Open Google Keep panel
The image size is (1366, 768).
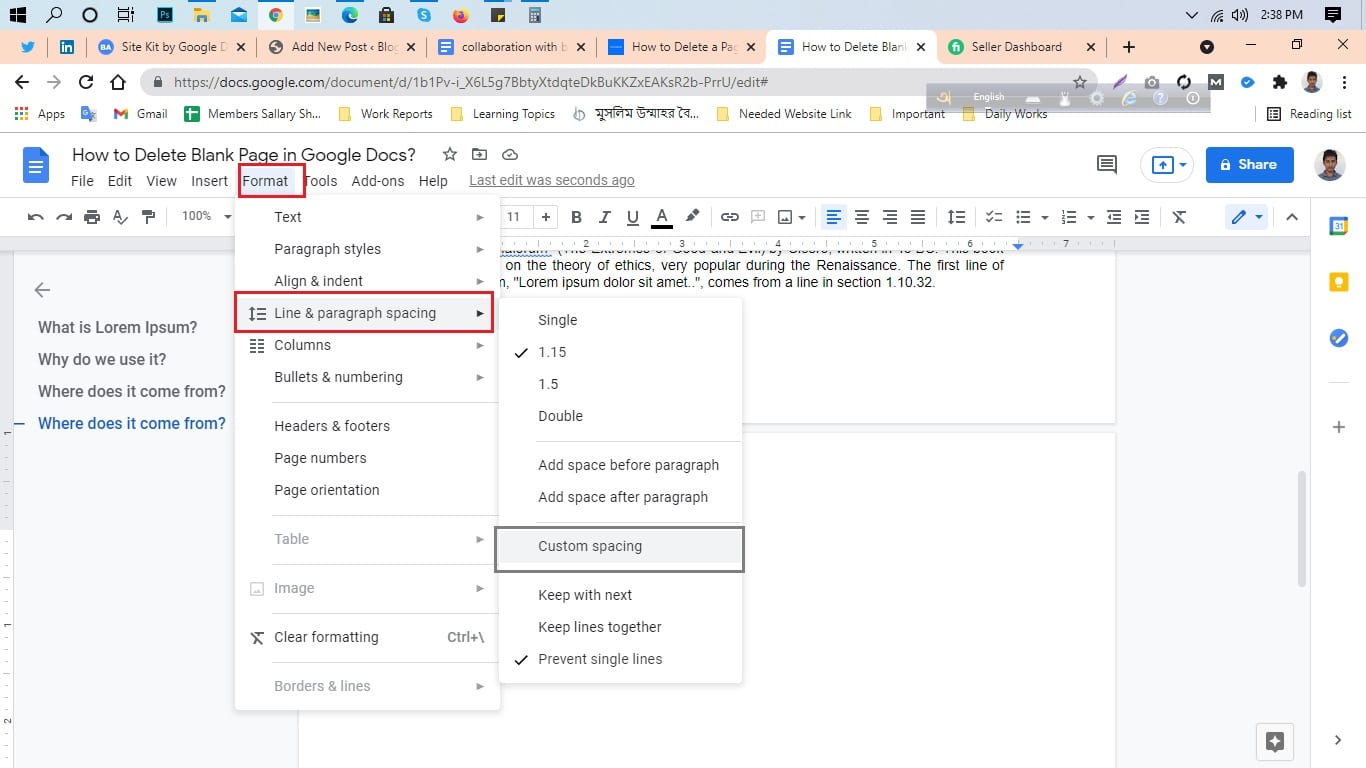(1338, 282)
